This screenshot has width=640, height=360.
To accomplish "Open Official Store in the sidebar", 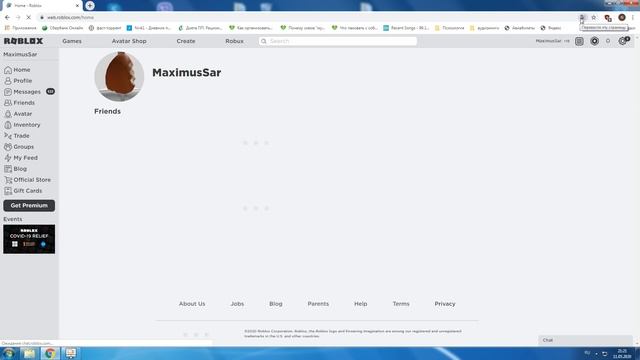I will [27, 180].
